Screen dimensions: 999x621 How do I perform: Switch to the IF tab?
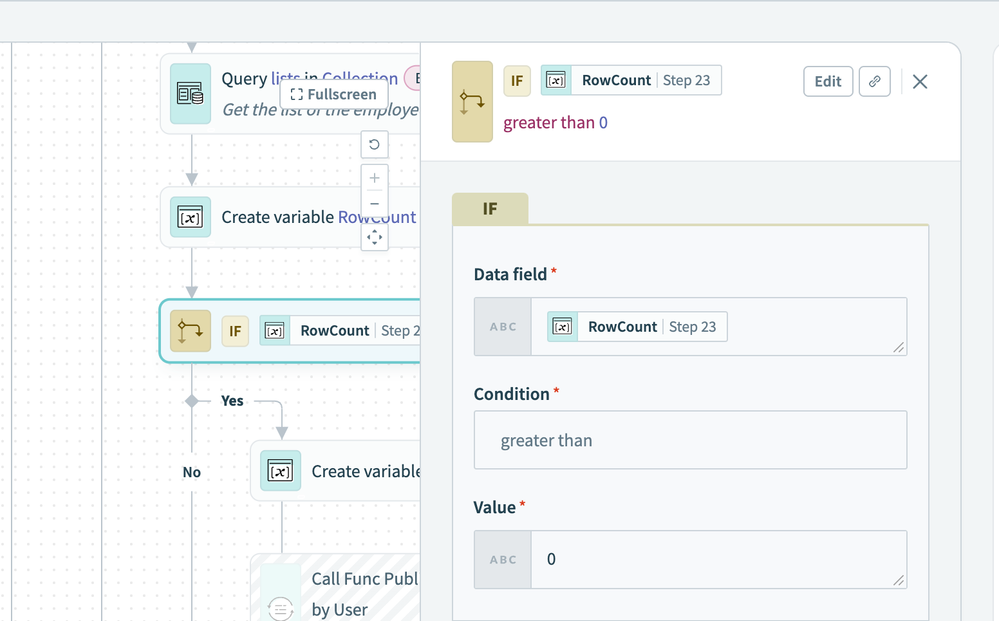(490, 209)
